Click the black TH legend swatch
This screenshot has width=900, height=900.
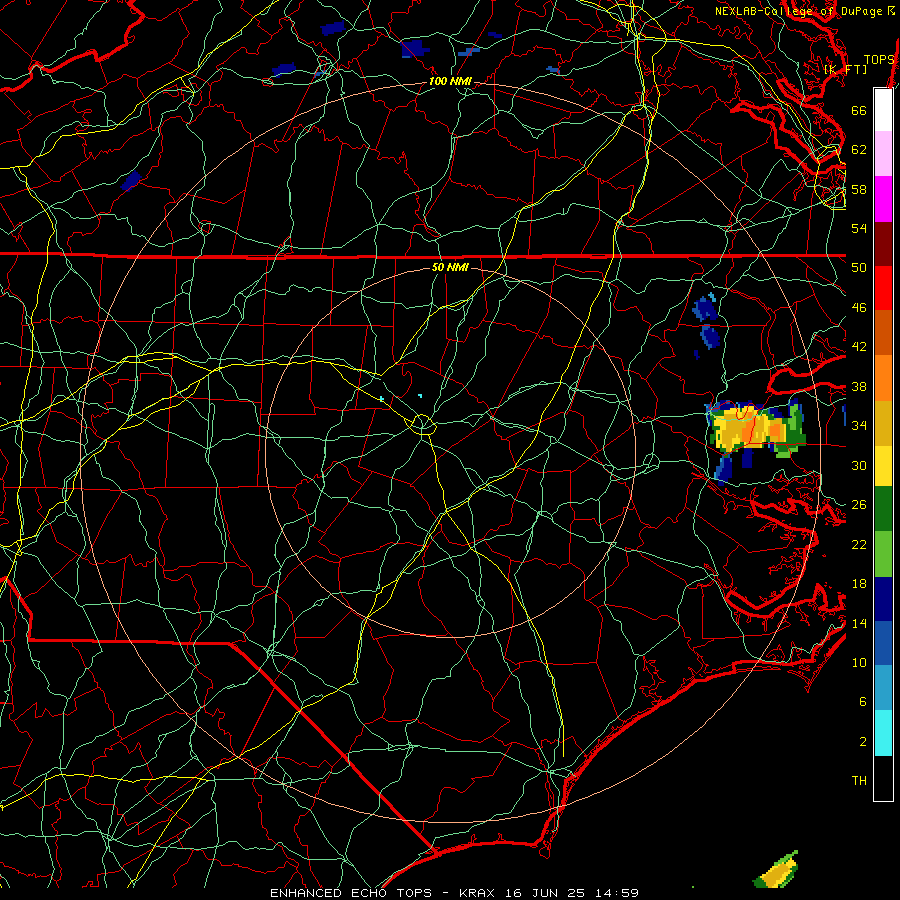click(883, 778)
